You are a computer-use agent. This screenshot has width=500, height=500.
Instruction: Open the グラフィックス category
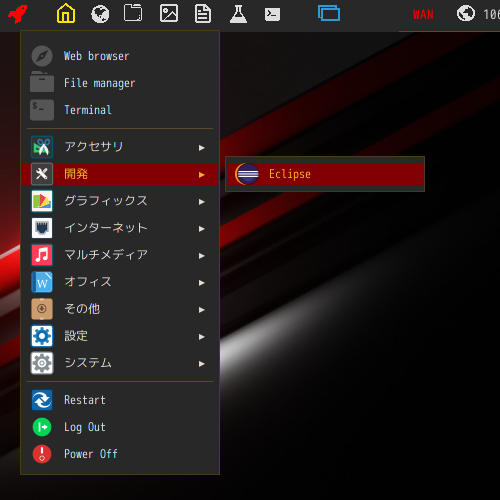tap(120, 201)
